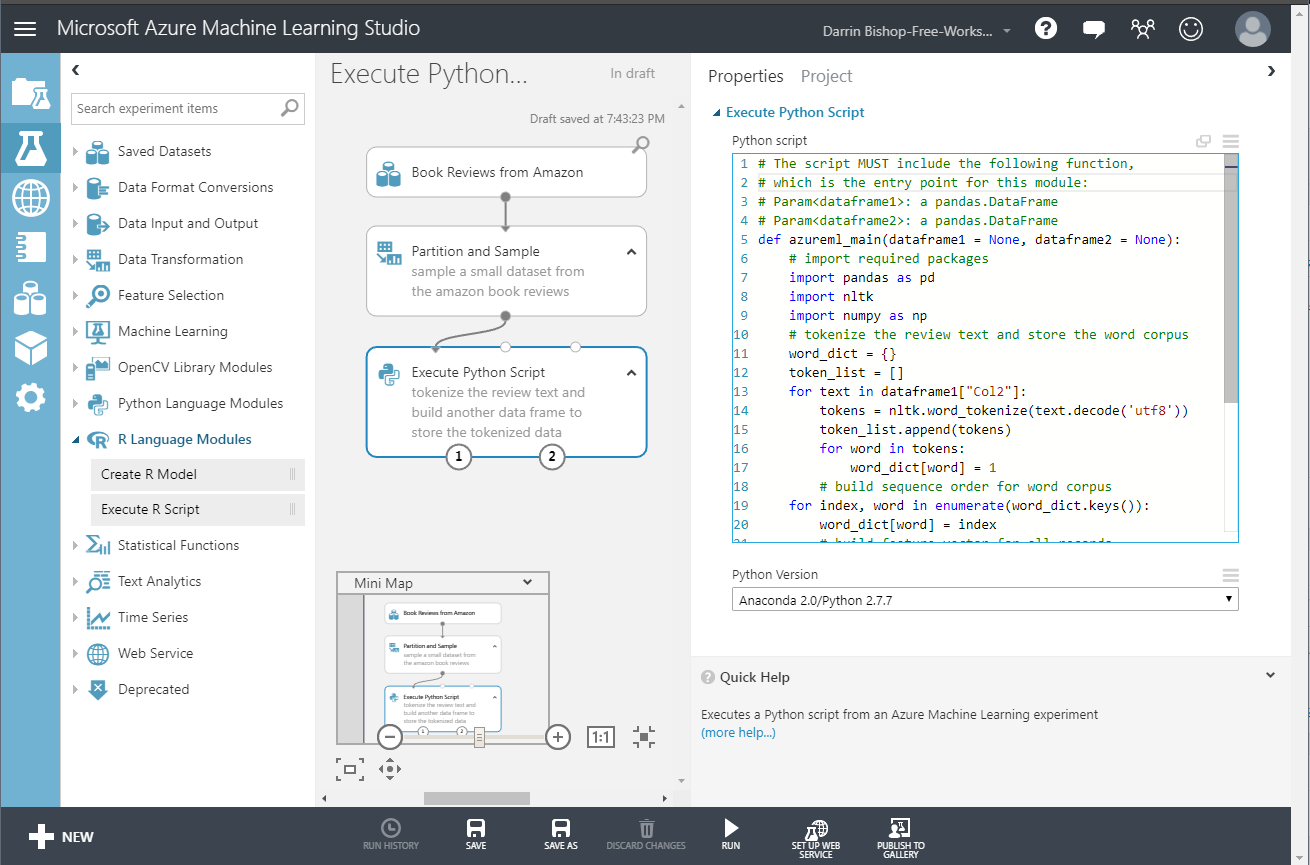1310x865 pixels.
Task: Open the hamburger navigation menu
Action: tap(25, 28)
